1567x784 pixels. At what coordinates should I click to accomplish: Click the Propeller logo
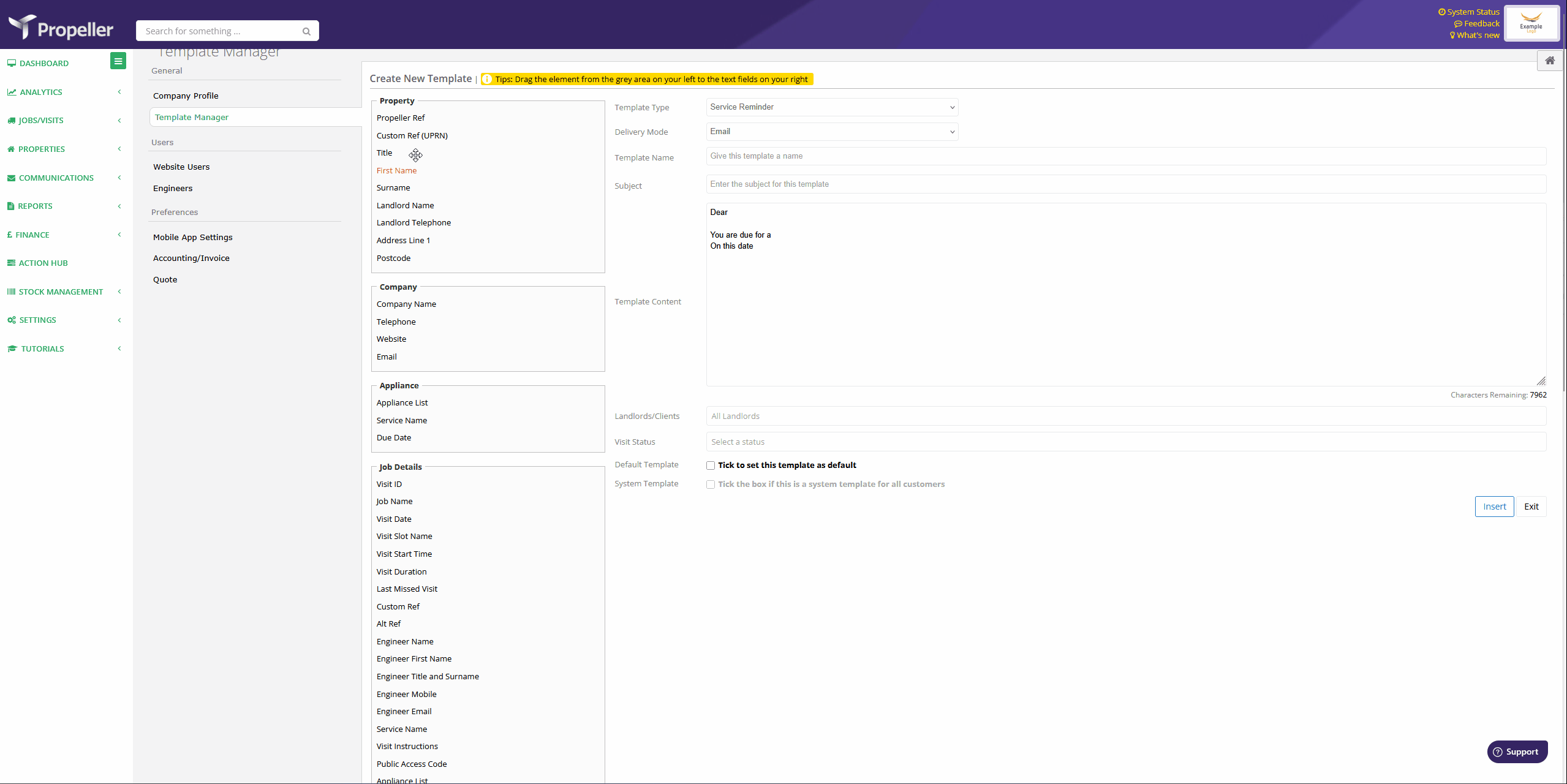(61, 28)
